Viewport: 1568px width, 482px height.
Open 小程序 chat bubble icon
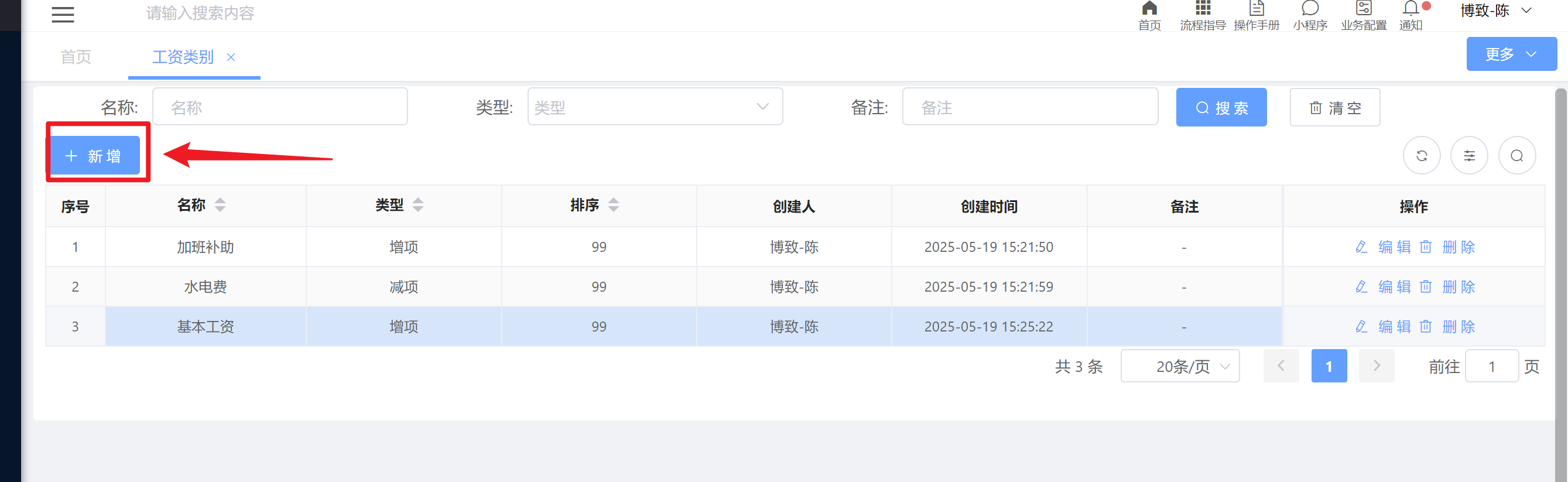pyautogui.click(x=1310, y=16)
